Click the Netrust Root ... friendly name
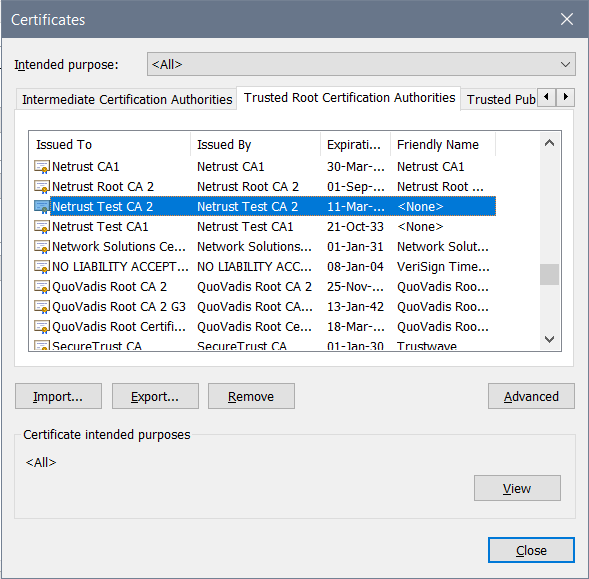The image size is (589, 579). pos(440,186)
